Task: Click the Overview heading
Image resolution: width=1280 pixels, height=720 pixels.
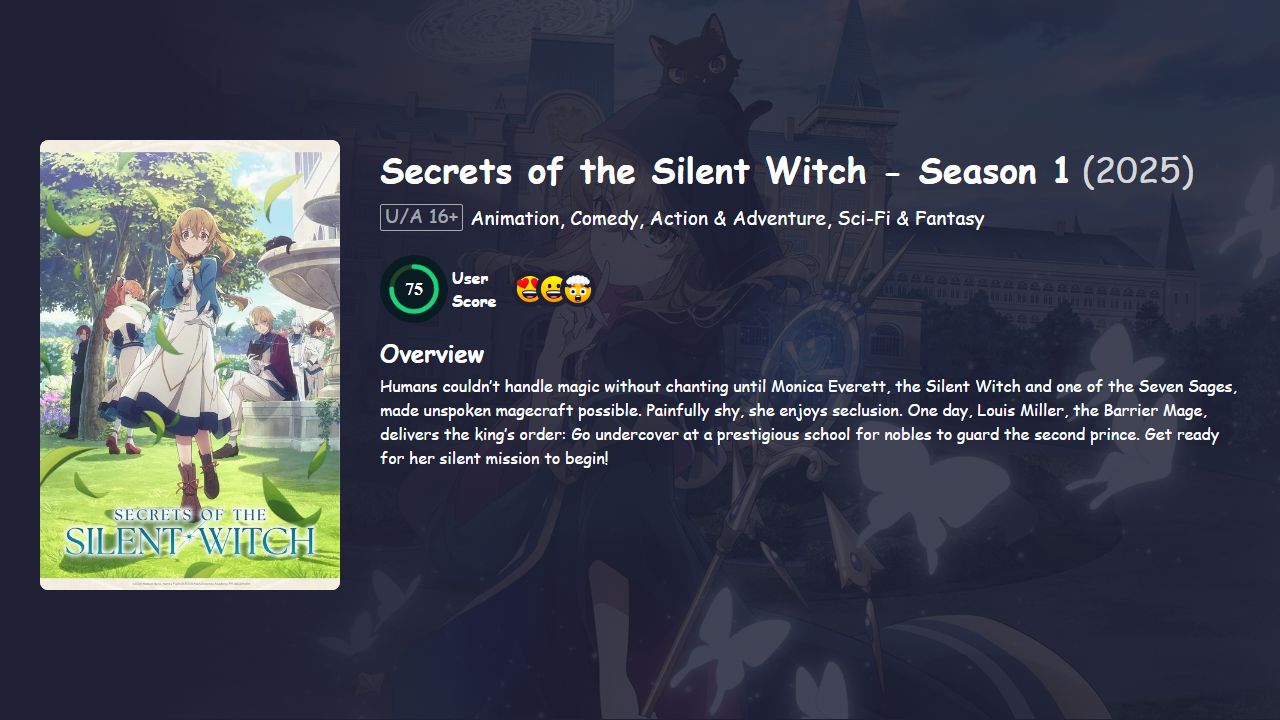Action: coord(432,354)
